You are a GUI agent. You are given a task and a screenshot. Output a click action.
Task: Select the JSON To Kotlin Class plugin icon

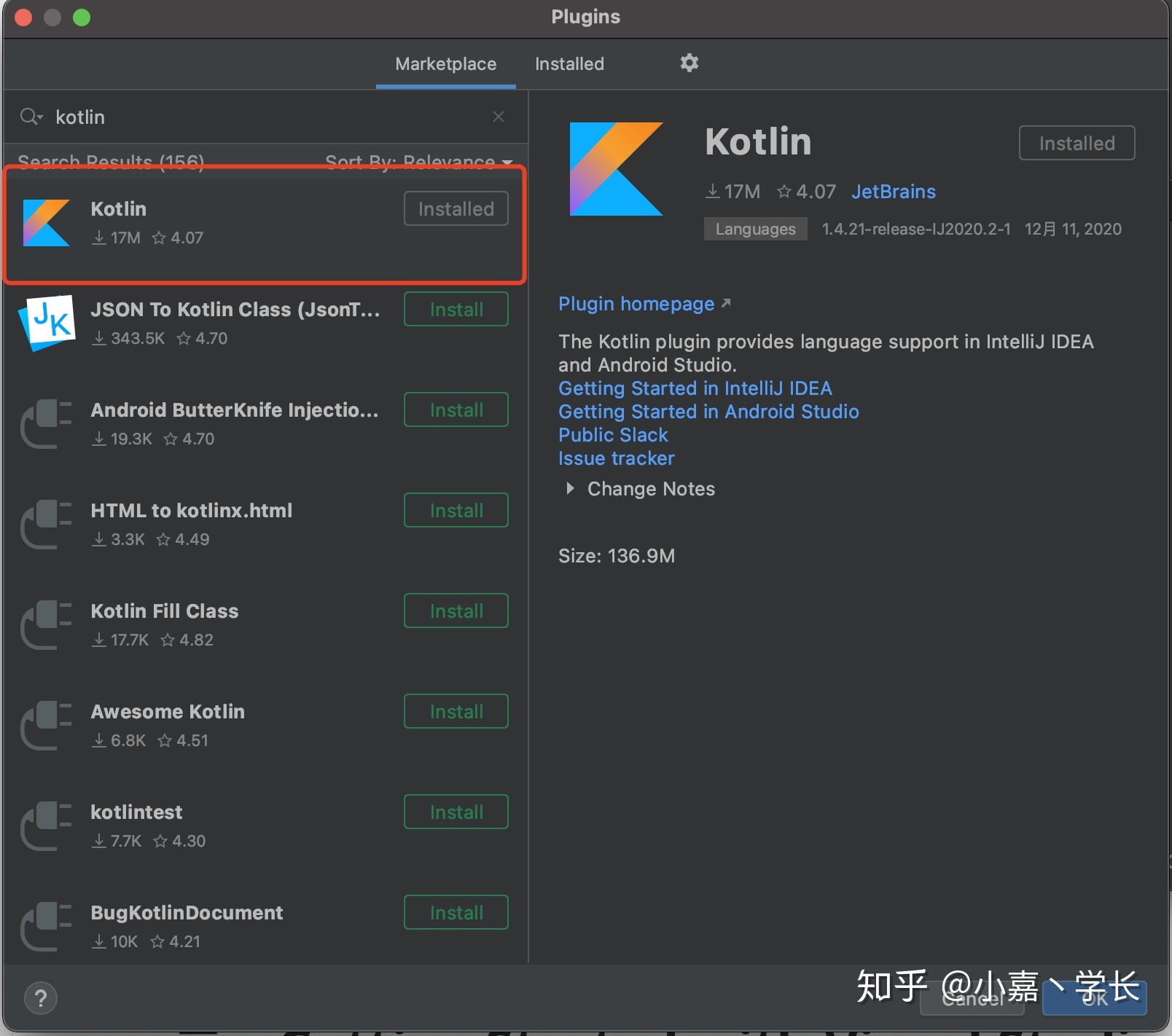click(46, 322)
